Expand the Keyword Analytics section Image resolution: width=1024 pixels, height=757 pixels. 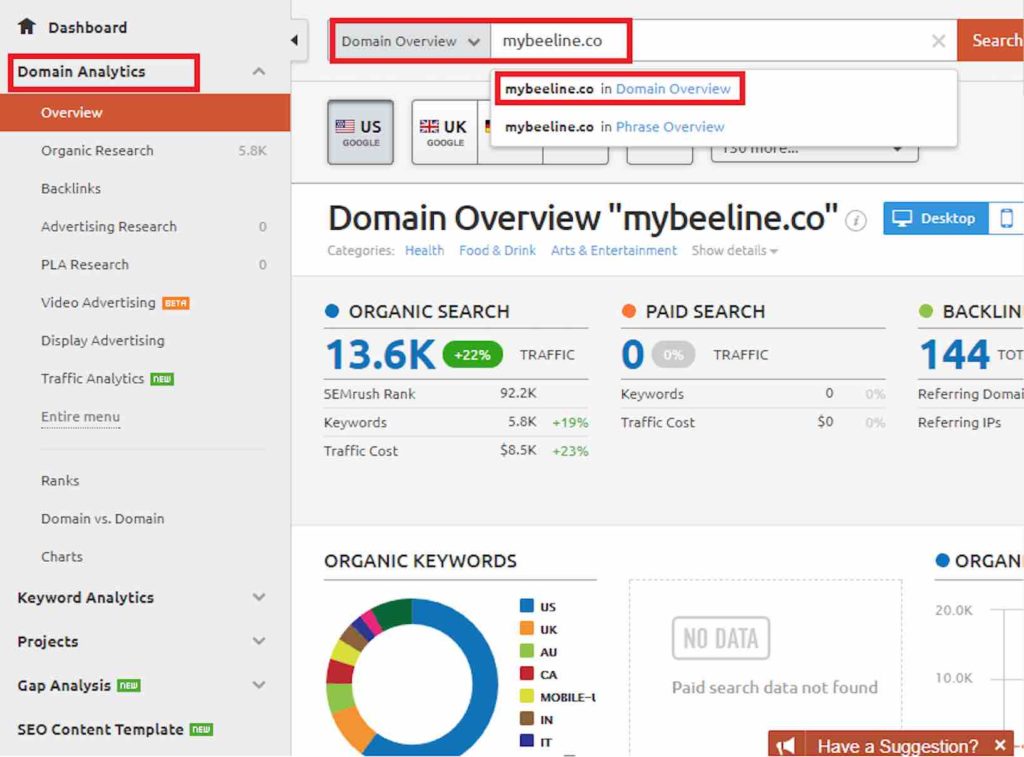[x=84, y=597]
